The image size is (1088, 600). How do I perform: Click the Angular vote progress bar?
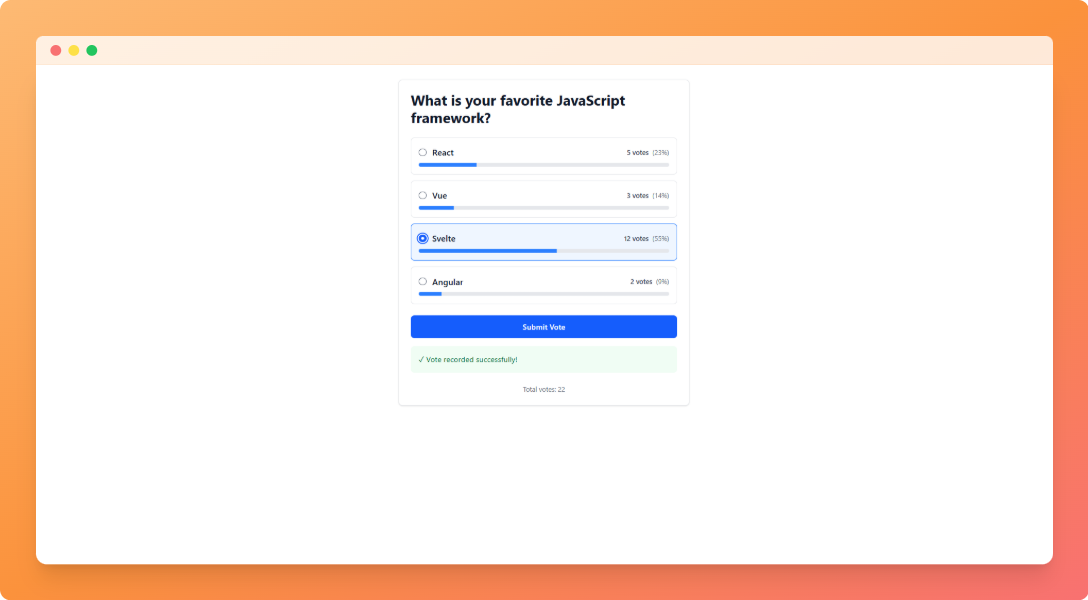(x=544, y=294)
